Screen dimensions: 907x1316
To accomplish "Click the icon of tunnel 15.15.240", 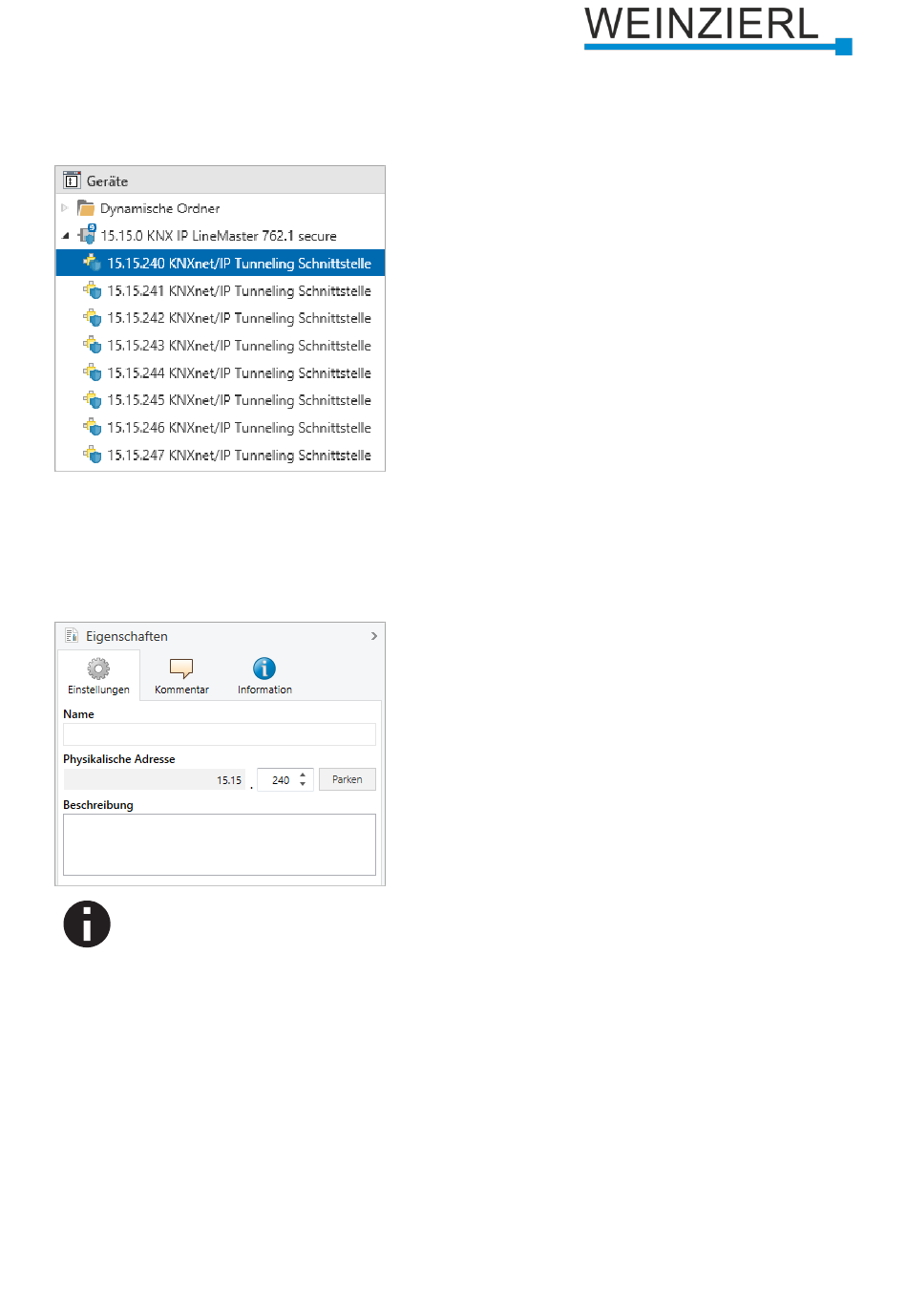I will click(x=92, y=263).
